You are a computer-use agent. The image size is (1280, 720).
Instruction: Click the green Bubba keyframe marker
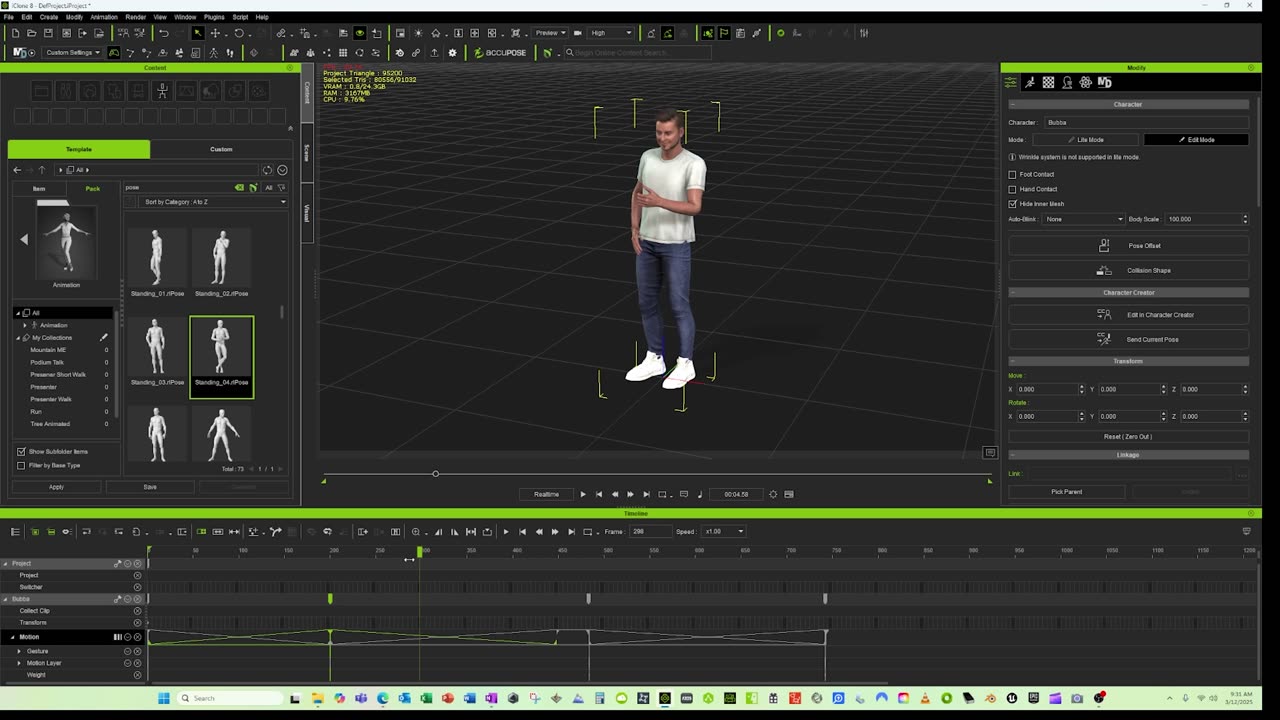pos(330,599)
